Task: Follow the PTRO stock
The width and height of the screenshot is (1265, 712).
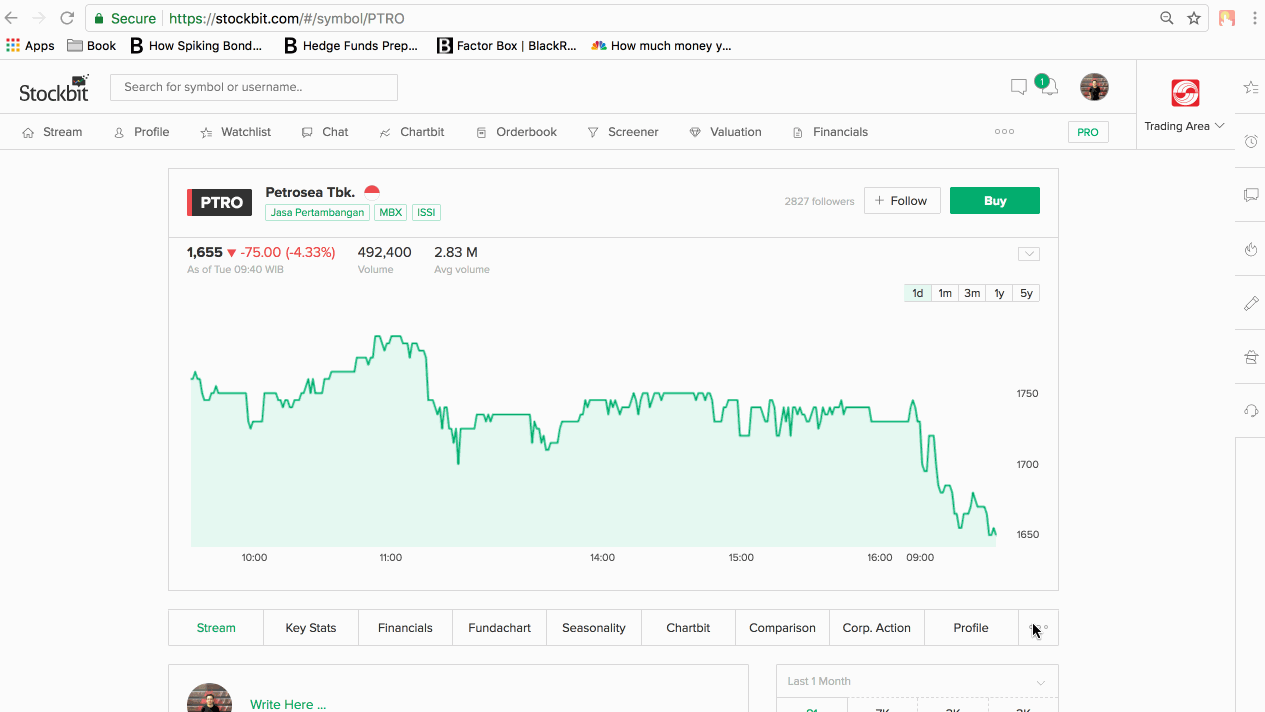Action: point(902,201)
